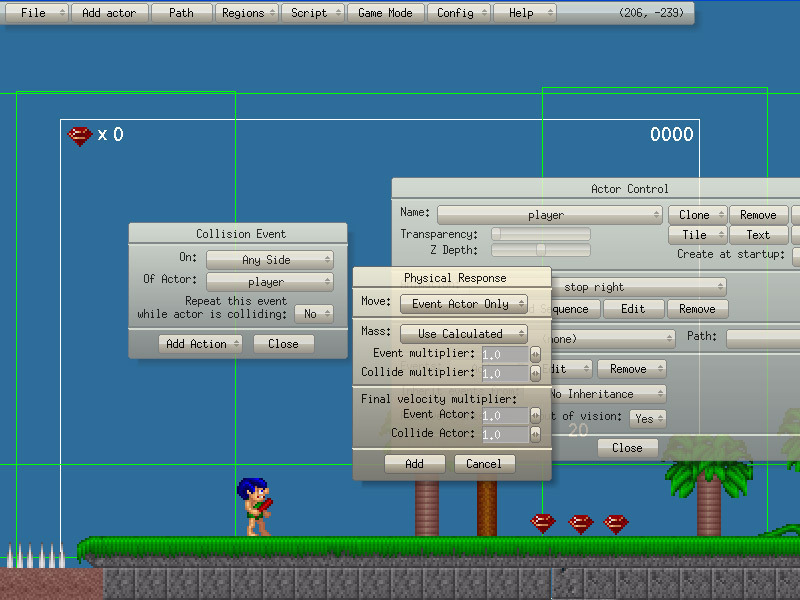Open the Mass 'Use Calculated' dropdown
The width and height of the screenshot is (800, 600).
point(464,334)
